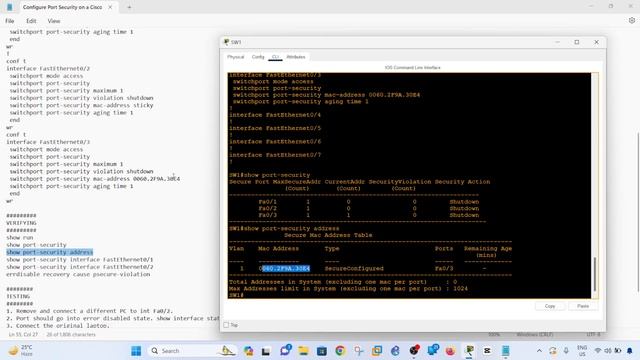The height and width of the screenshot is (360, 640).
Task: Click 'show port-security interface FastEthernet0/1' line
Action: (80, 260)
